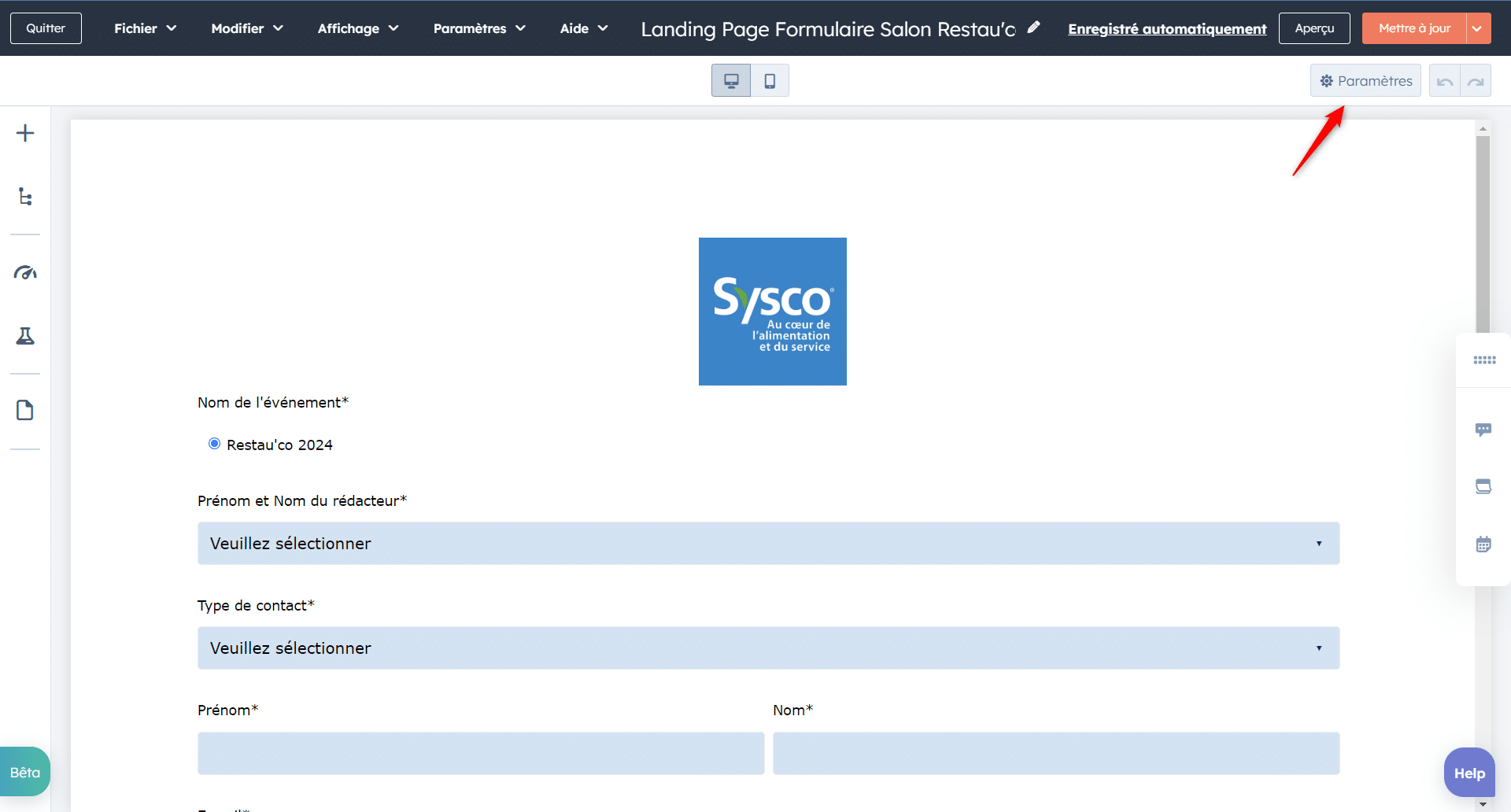Screen dimensions: 1511x812
Task: Click the vertical scrollbar thumb
Action: tap(1483, 234)
